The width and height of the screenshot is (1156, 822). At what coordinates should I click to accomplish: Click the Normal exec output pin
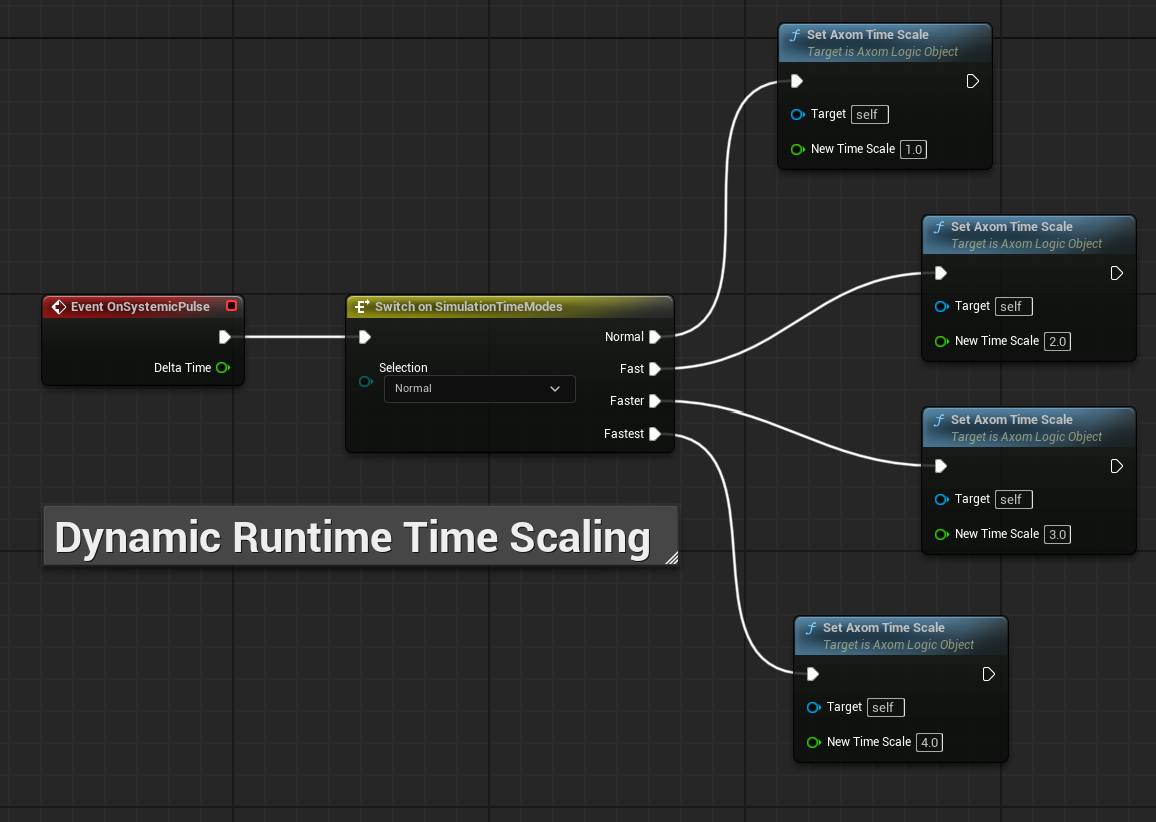click(x=655, y=336)
